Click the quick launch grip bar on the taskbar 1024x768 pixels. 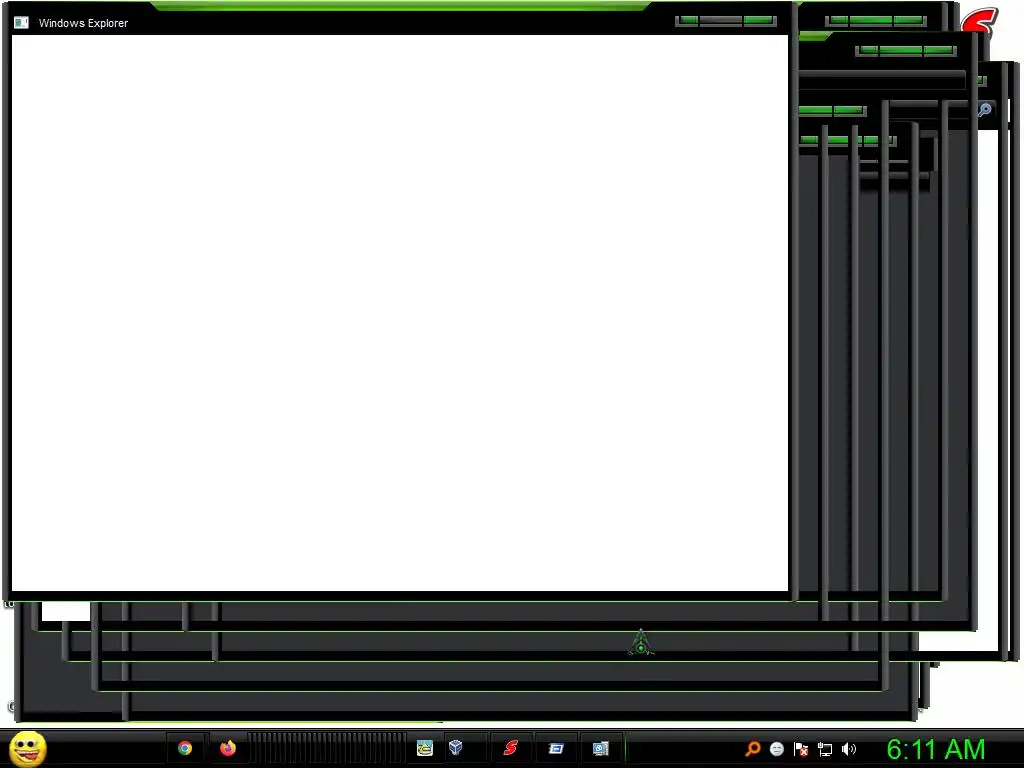click(327, 748)
